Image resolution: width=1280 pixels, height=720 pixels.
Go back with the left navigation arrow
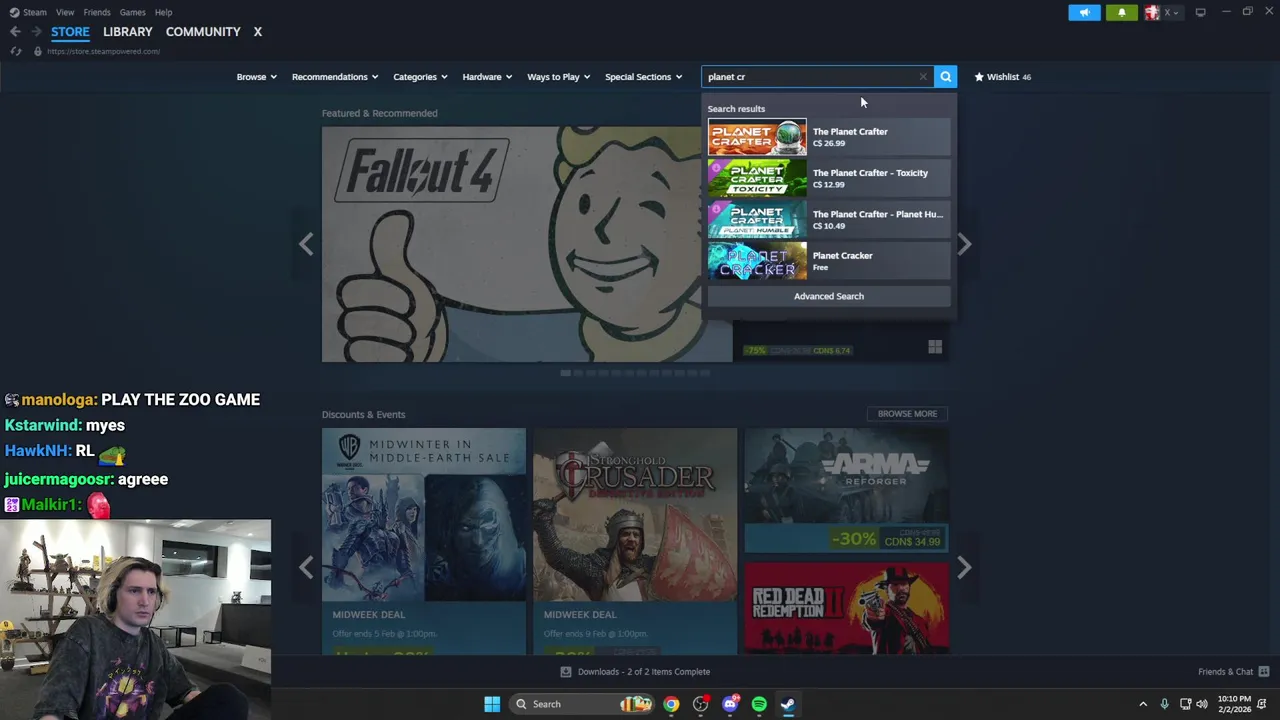15,32
